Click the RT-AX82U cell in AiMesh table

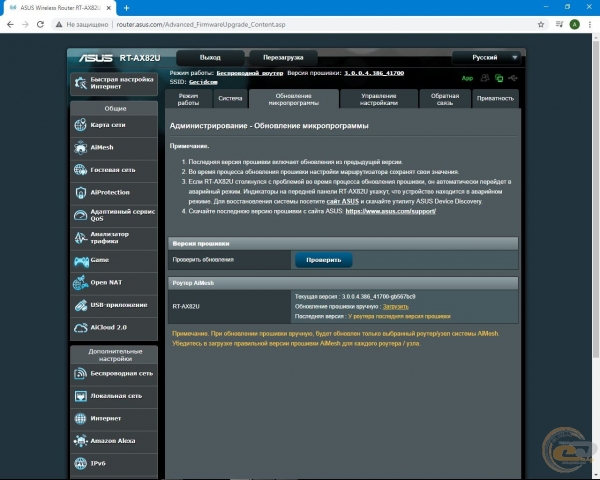pos(230,307)
